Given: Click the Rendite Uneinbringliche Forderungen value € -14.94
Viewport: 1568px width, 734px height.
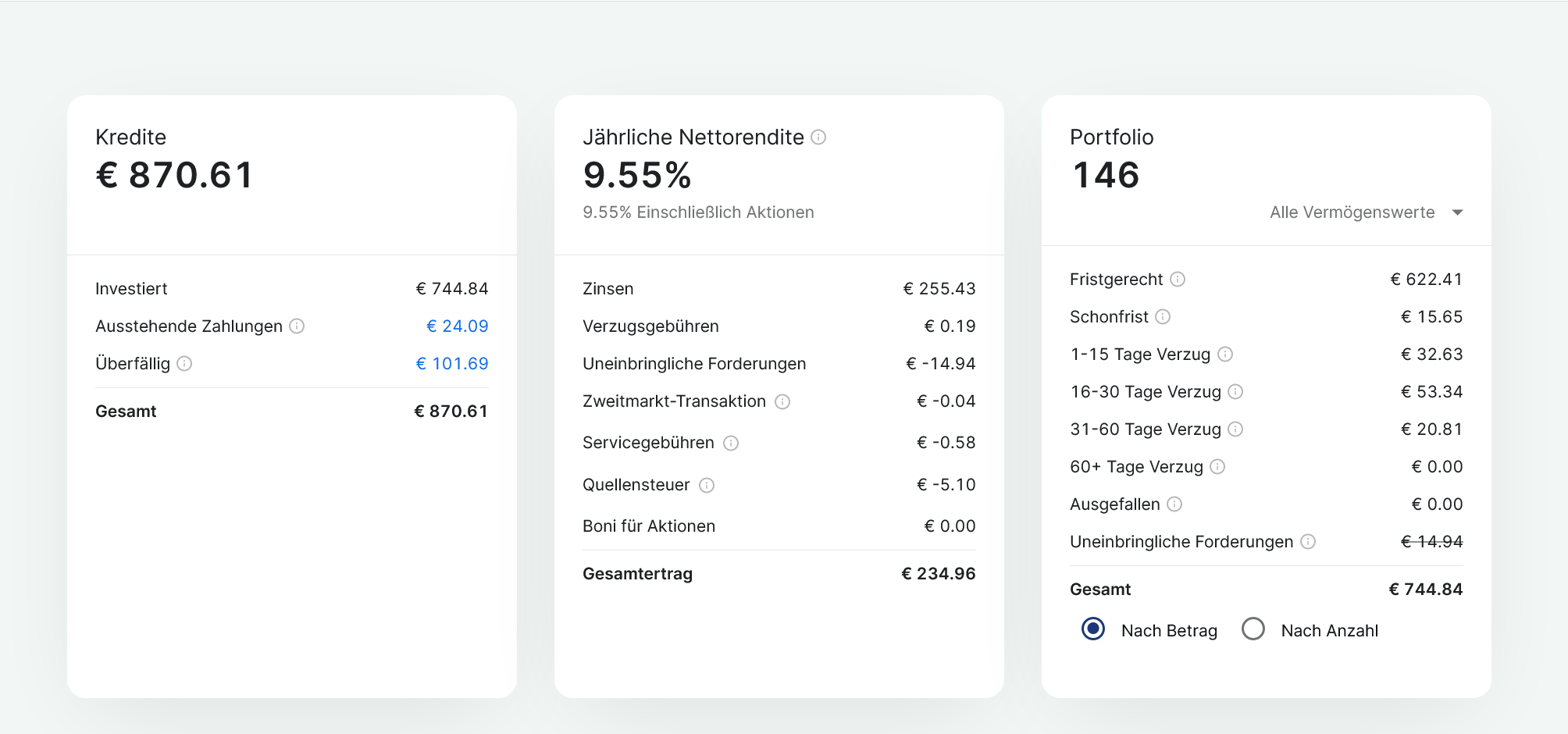Looking at the screenshot, I should click(x=941, y=364).
